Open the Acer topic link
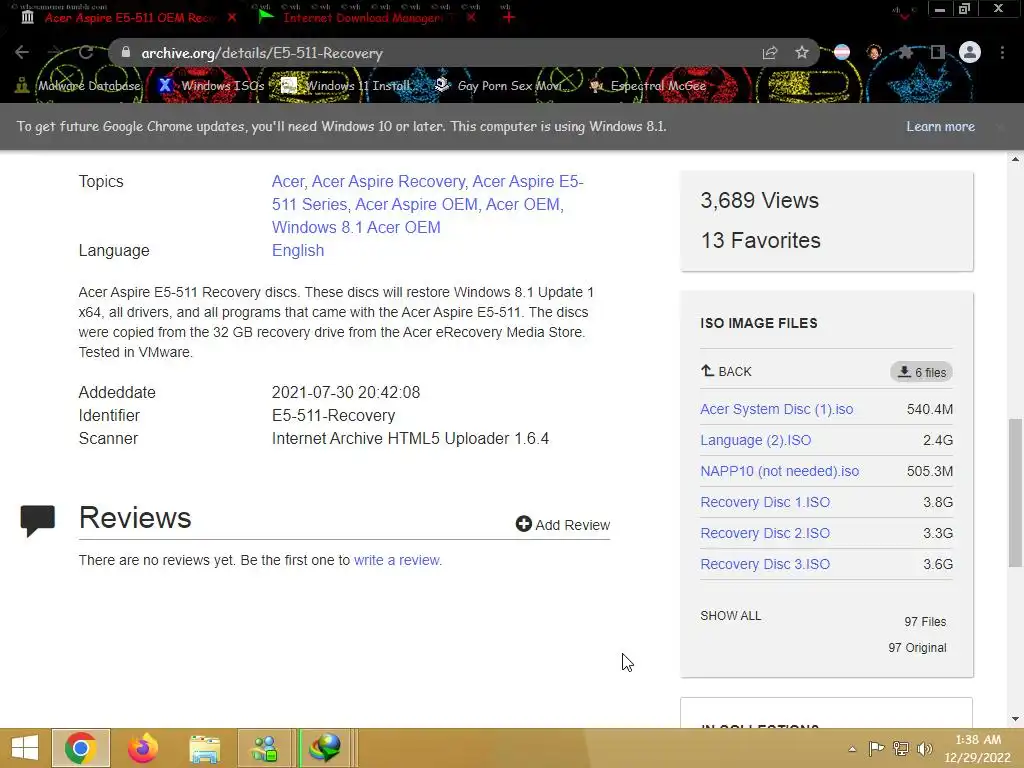1024x768 pixels. tap(288, 182)
